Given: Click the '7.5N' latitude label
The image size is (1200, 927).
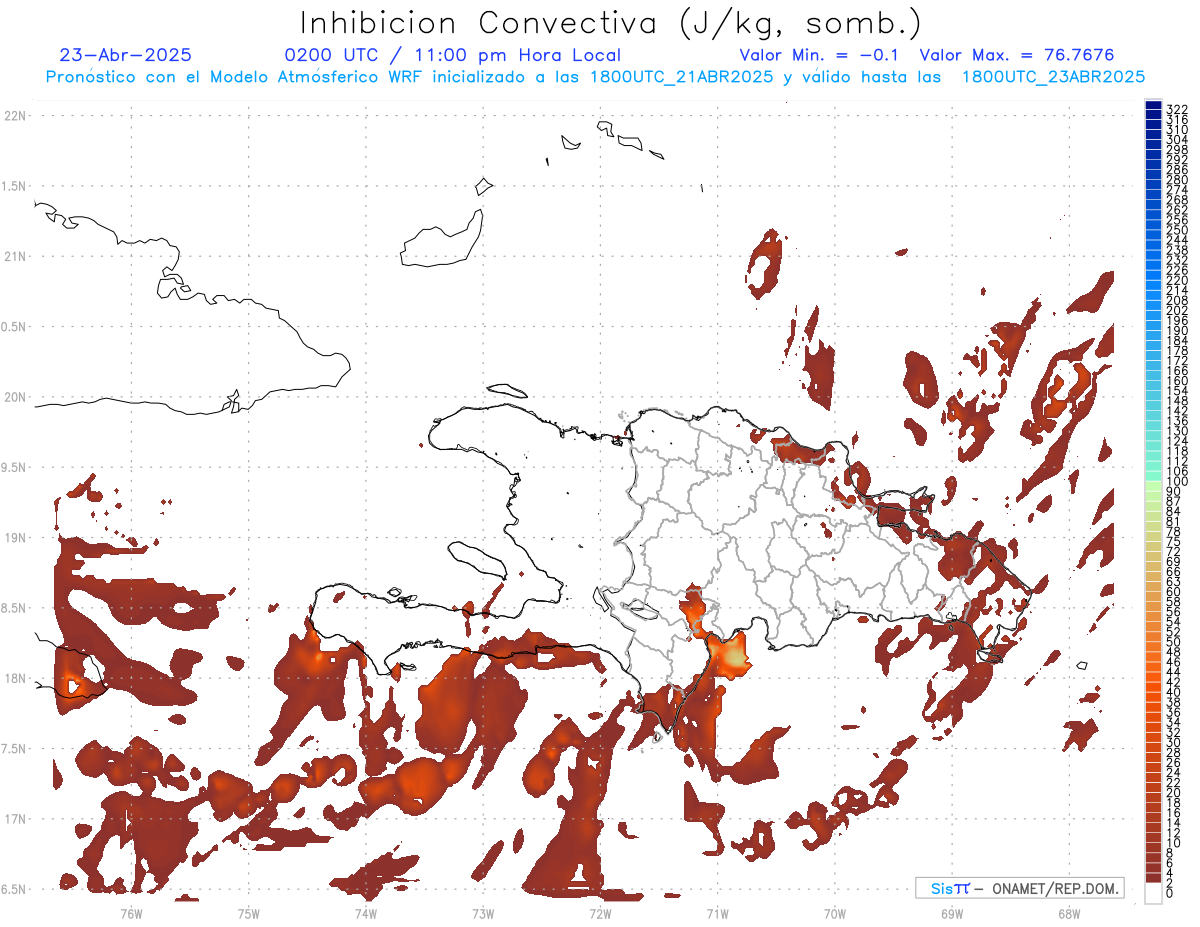Looking at the screenshot, I should (15, 749).
